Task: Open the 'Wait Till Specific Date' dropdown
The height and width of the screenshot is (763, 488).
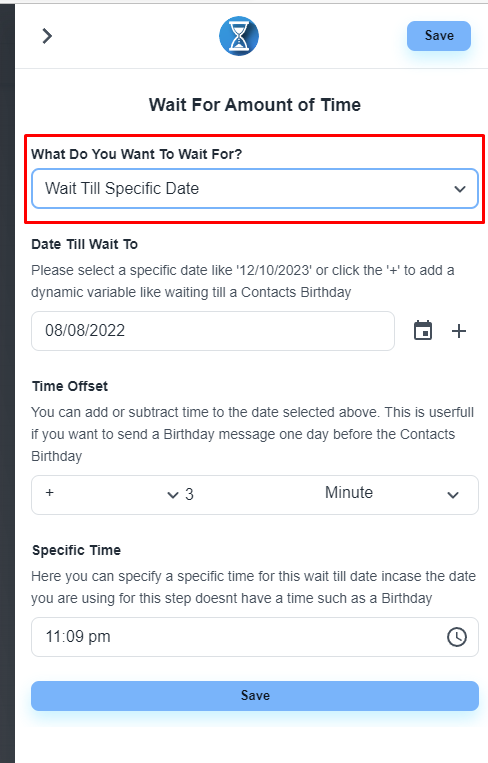Action: (x=255, y=188)
